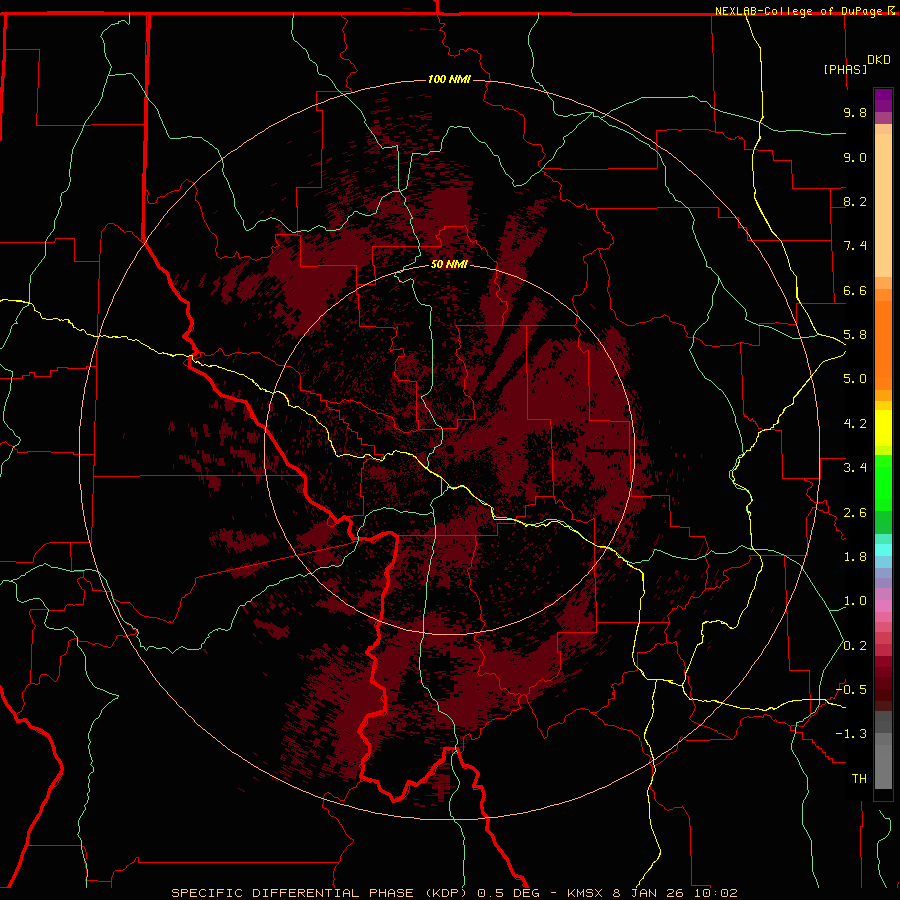Click the SPECIFIC DIFFERENTIAL PHASE title text
The image size is (900, 900).
pos(292,893)
